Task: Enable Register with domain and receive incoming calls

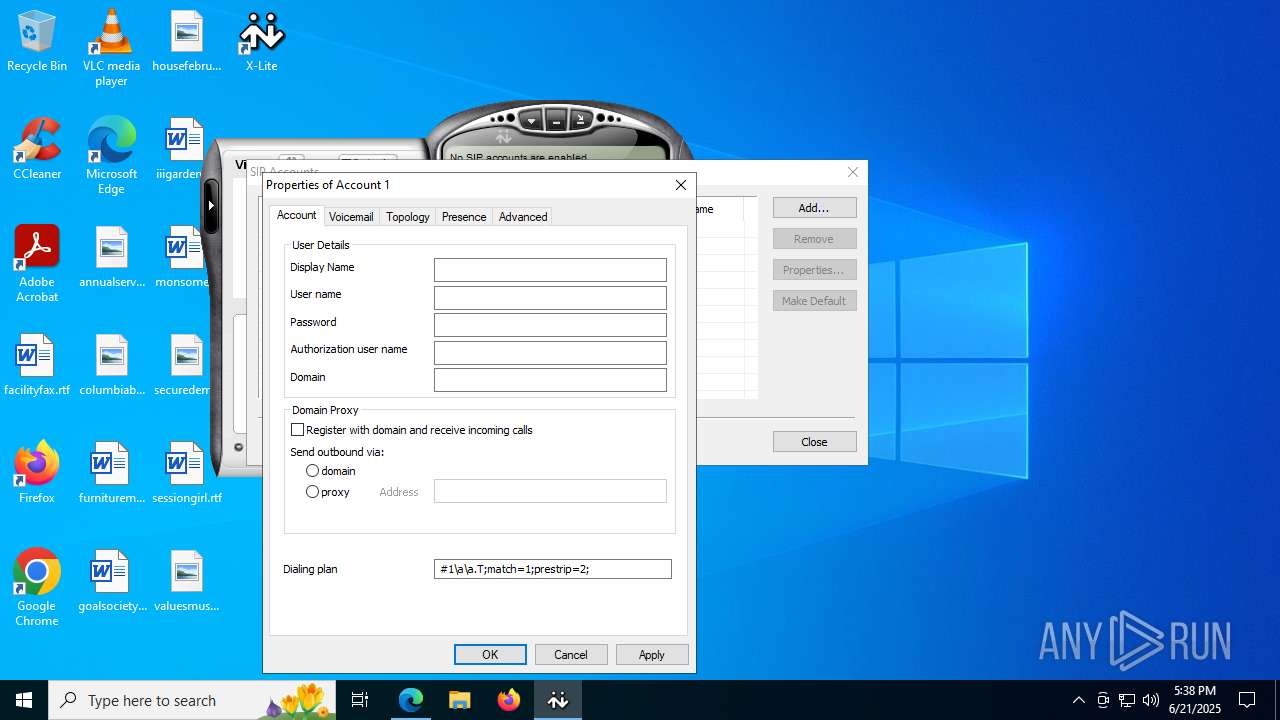Action: click(x=297, y=430)
